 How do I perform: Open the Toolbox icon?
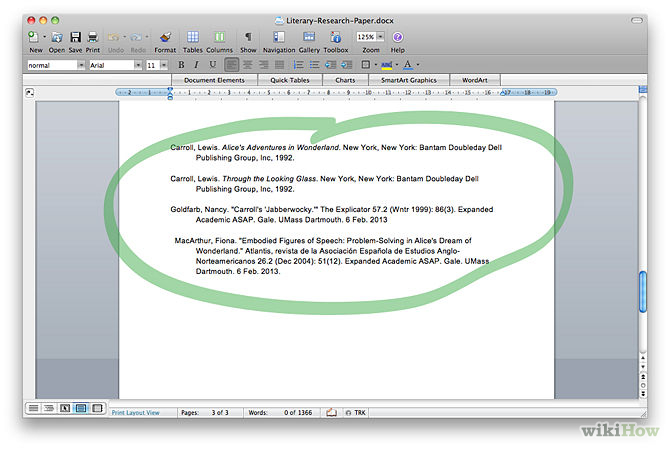(x=336, y=36)
